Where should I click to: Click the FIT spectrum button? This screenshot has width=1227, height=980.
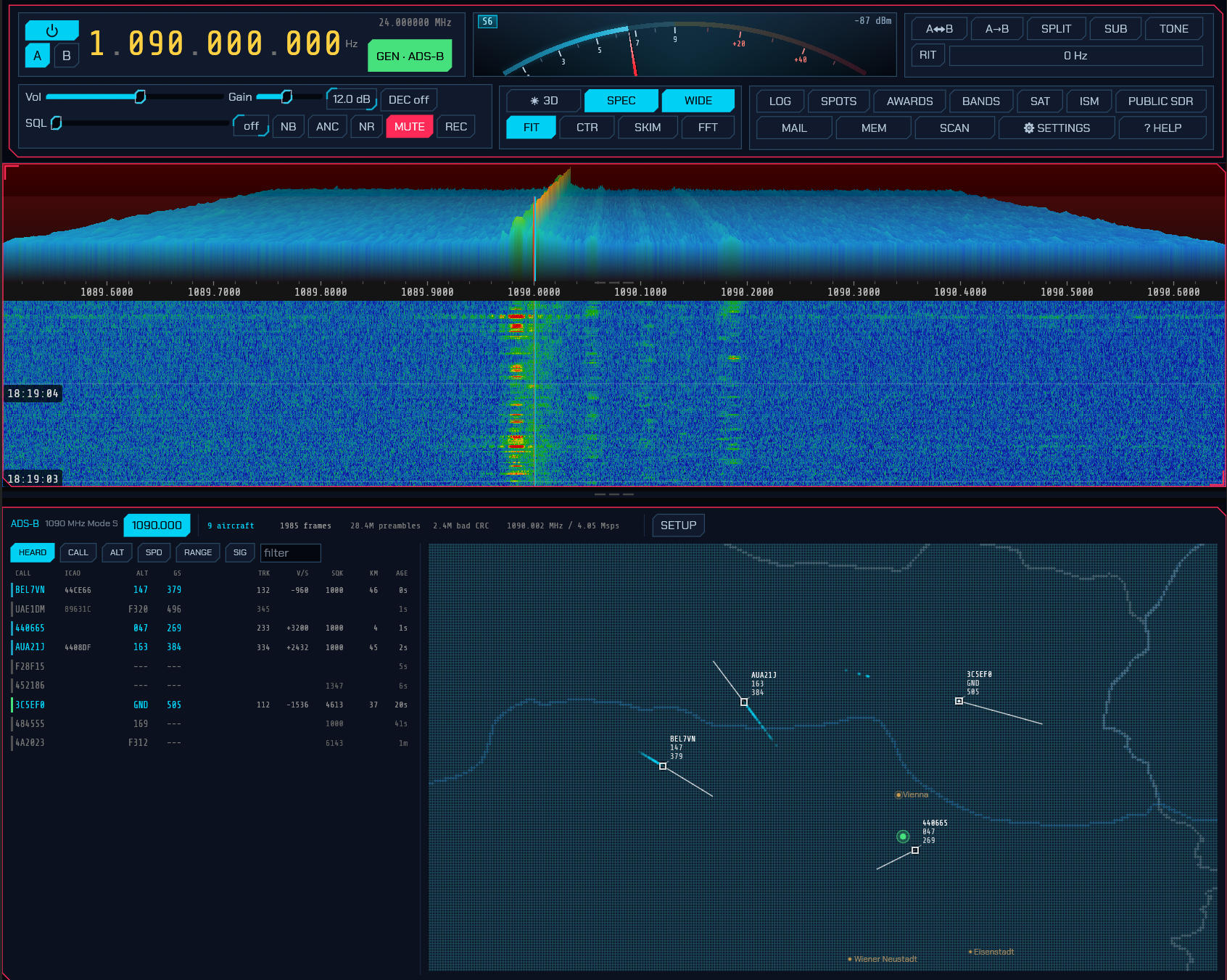[532, 128]
